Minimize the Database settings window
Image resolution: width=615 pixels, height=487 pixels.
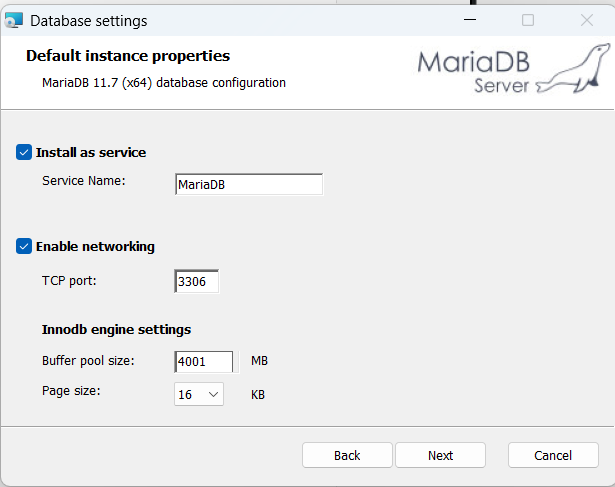[x=470, y=20]
